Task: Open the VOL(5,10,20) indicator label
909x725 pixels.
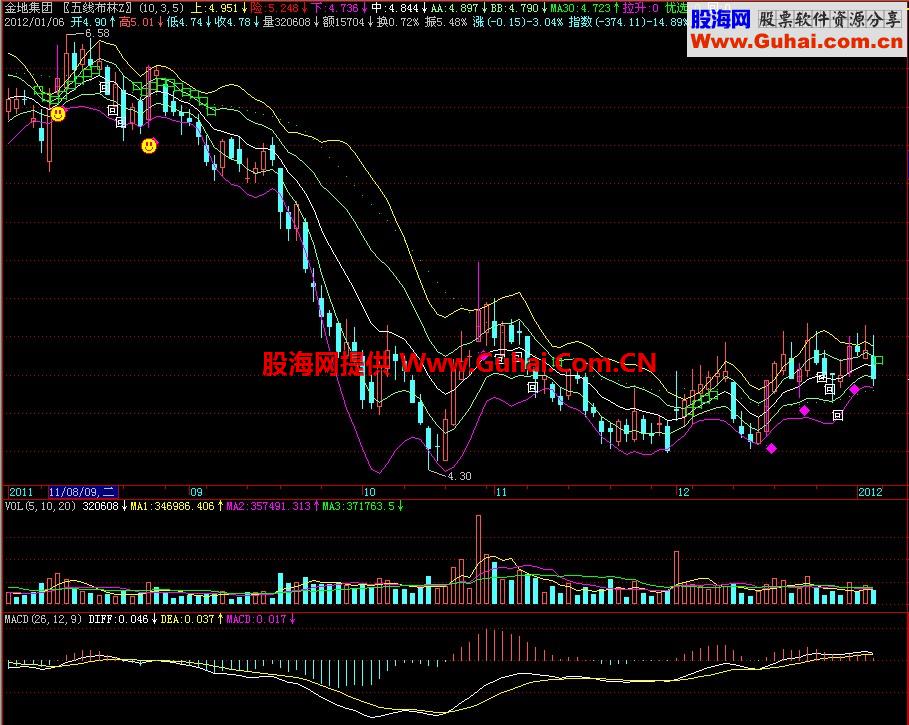Action: coord(40,506)
